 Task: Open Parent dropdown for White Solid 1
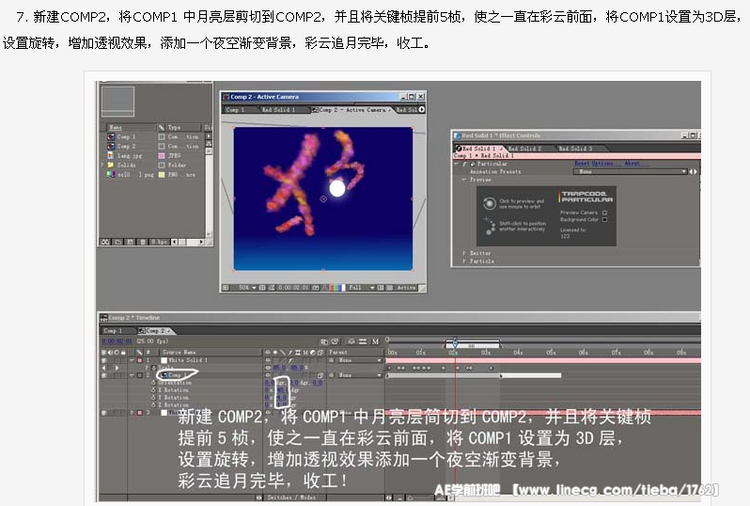pos(360,360)
